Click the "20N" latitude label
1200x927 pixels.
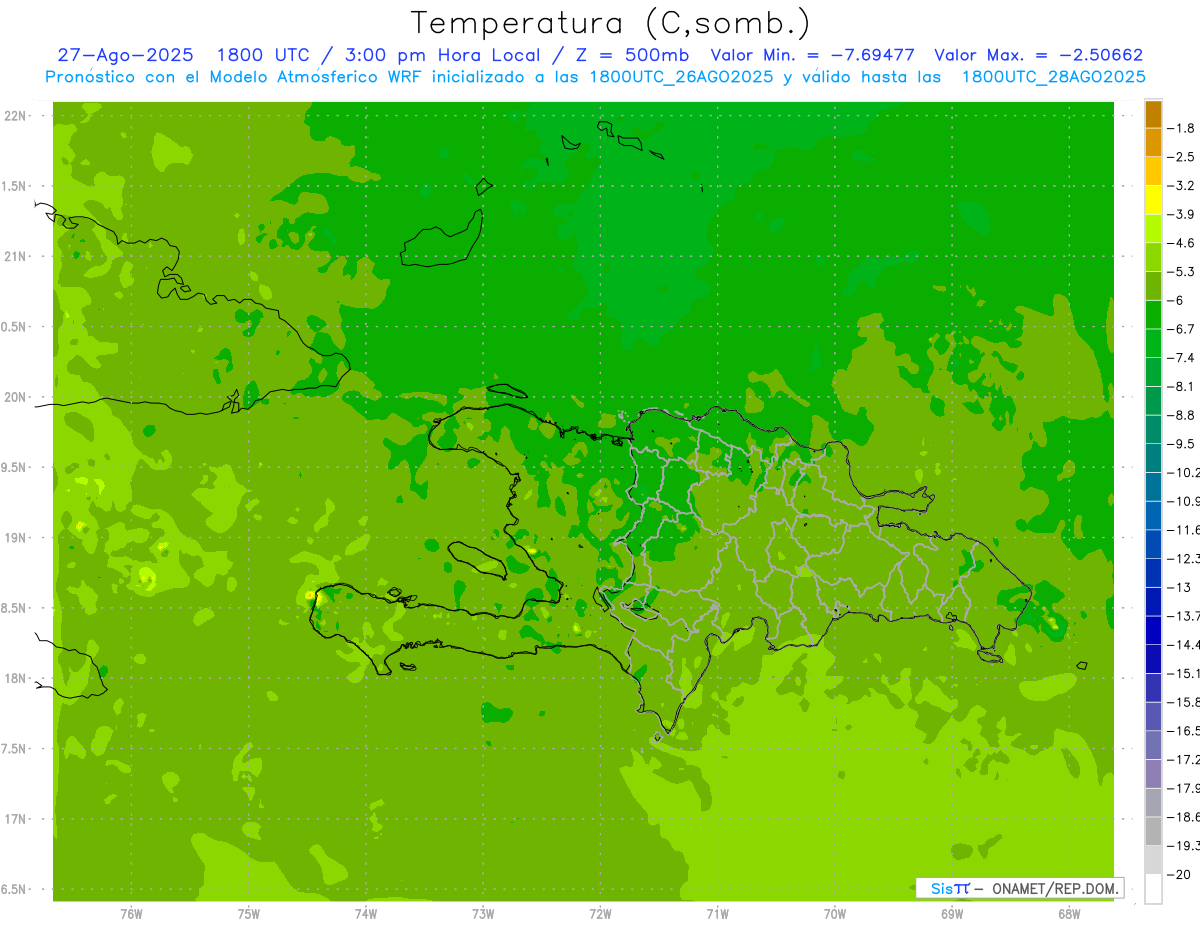[x=16, y=397]
